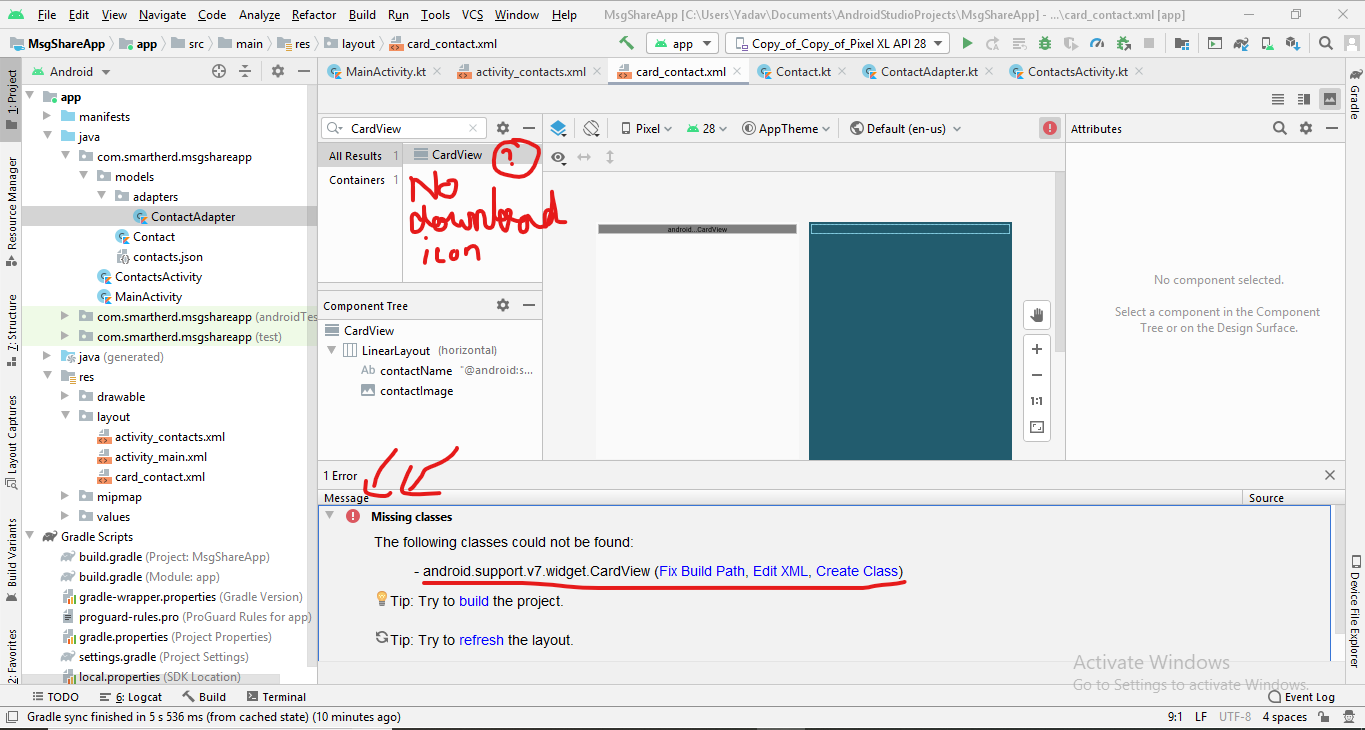Image resolution: width=1365 pixels, height=730 pixels.
Task: Open device Copy_of_Copy_of_Pixel XL API 28 dropdown
Action: coord(837,43)
